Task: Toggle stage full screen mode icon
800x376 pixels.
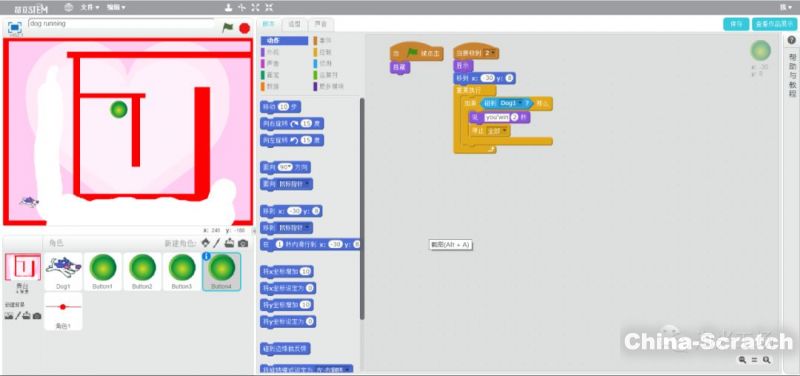Action: 15,28
